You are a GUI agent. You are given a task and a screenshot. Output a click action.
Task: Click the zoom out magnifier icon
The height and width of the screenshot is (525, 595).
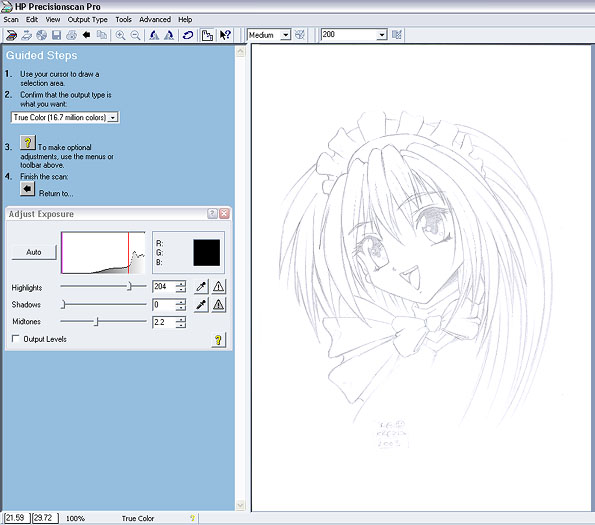135,35
